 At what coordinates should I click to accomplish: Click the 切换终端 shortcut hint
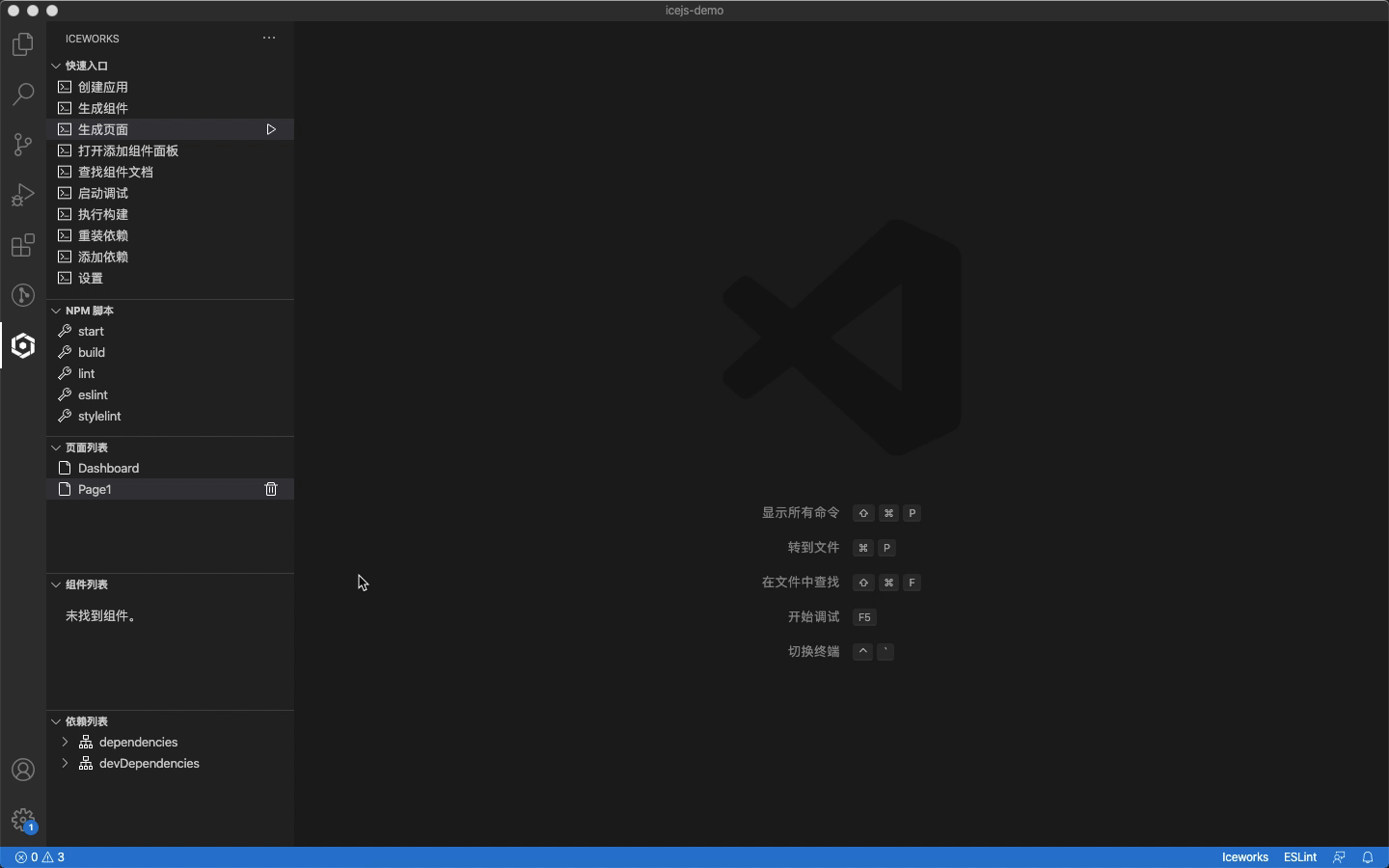pyautogui.click(x=814, y=652)
